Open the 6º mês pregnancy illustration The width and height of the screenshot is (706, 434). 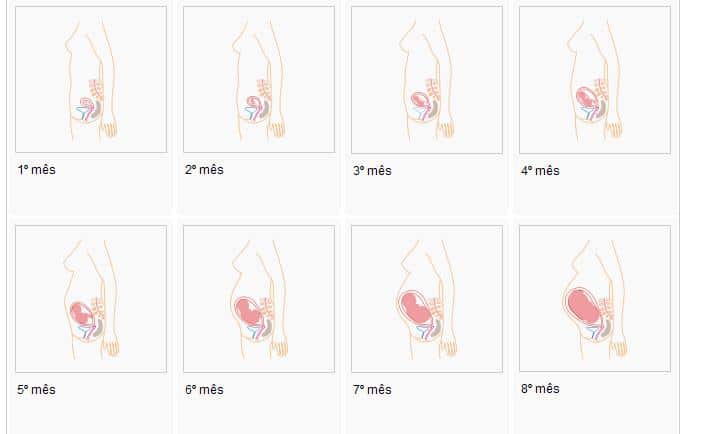click(x=259, y=299)
